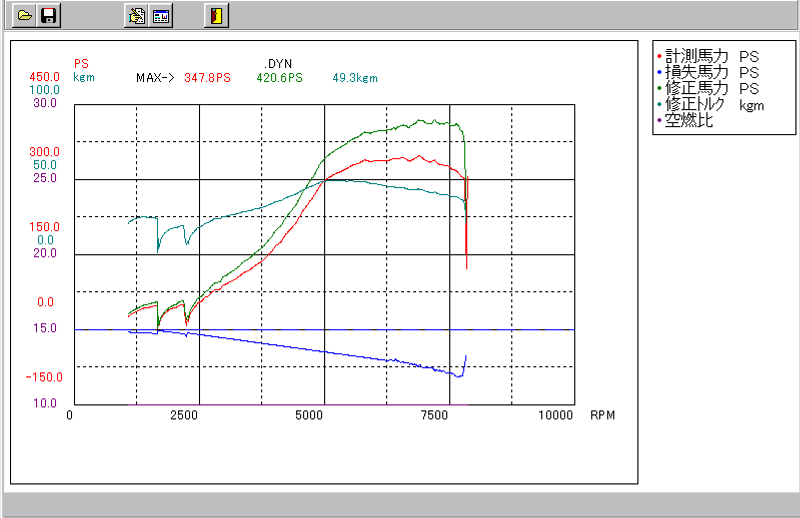Click the green 420.6PS max value

click(279, 77)
